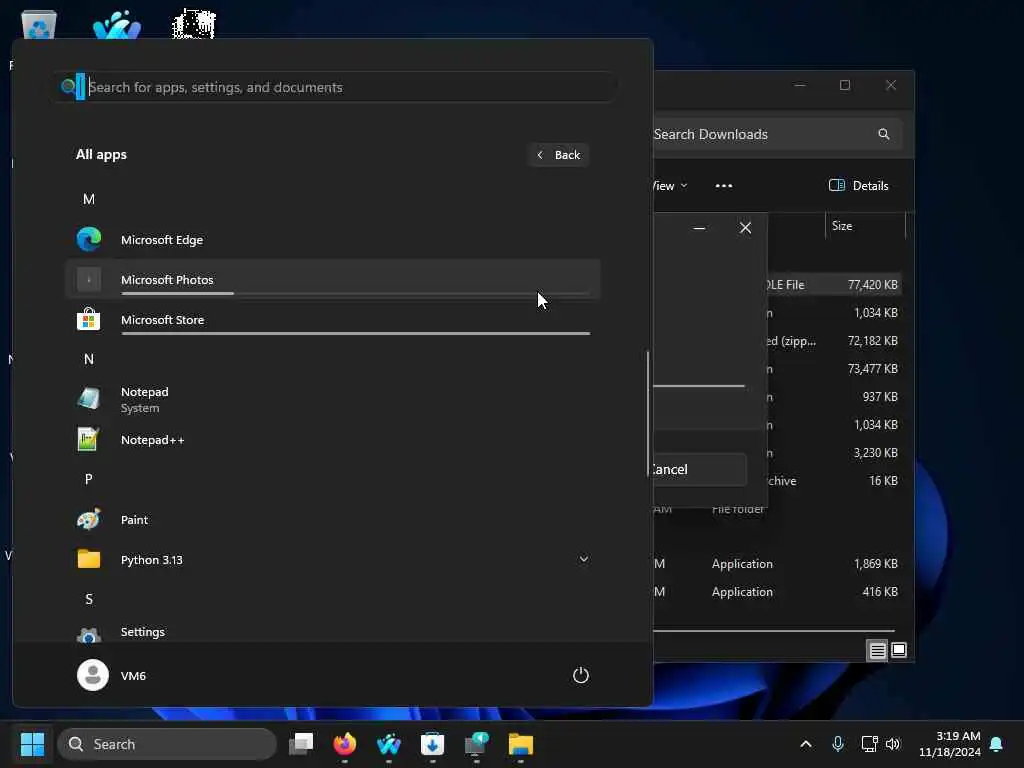Show hidden system tray icons
Screen dimensions: 1024x768
[806, 744]
